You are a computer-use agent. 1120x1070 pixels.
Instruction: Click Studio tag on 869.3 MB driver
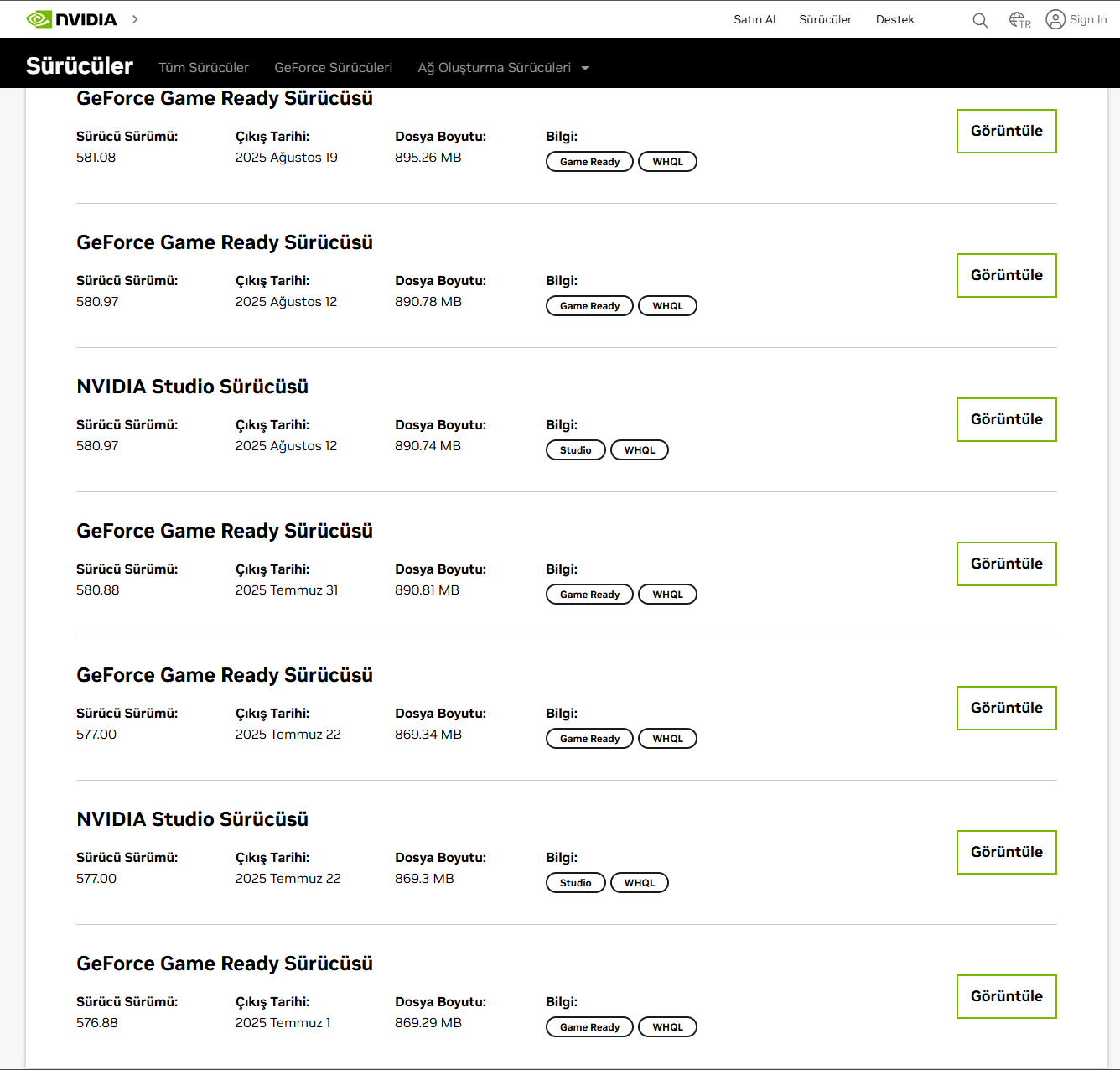(575, 883)
